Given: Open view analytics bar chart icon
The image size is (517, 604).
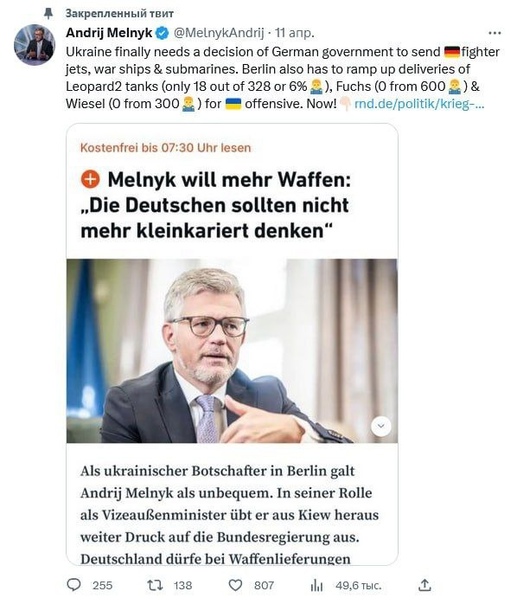Looking at the screenshot, I should [x=316, y=586].
